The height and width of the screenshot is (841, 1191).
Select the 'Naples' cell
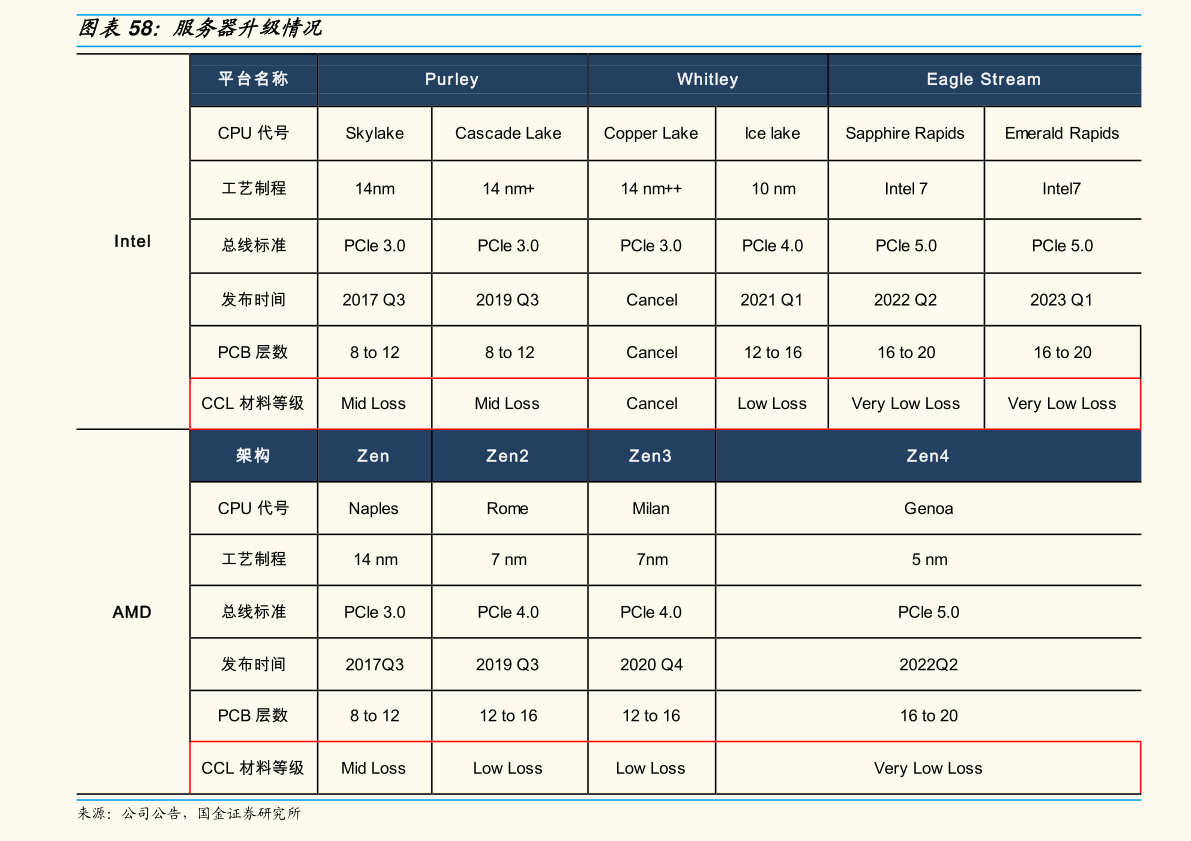coord(374,509)
